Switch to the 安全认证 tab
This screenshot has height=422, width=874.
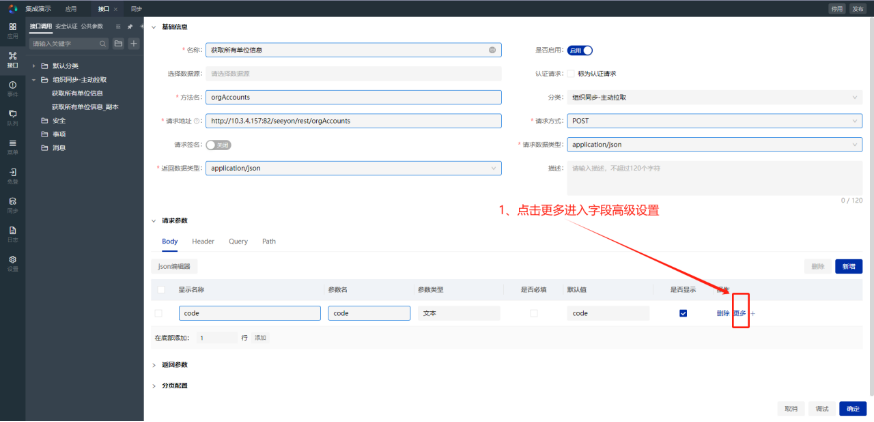tap(65, 26)
